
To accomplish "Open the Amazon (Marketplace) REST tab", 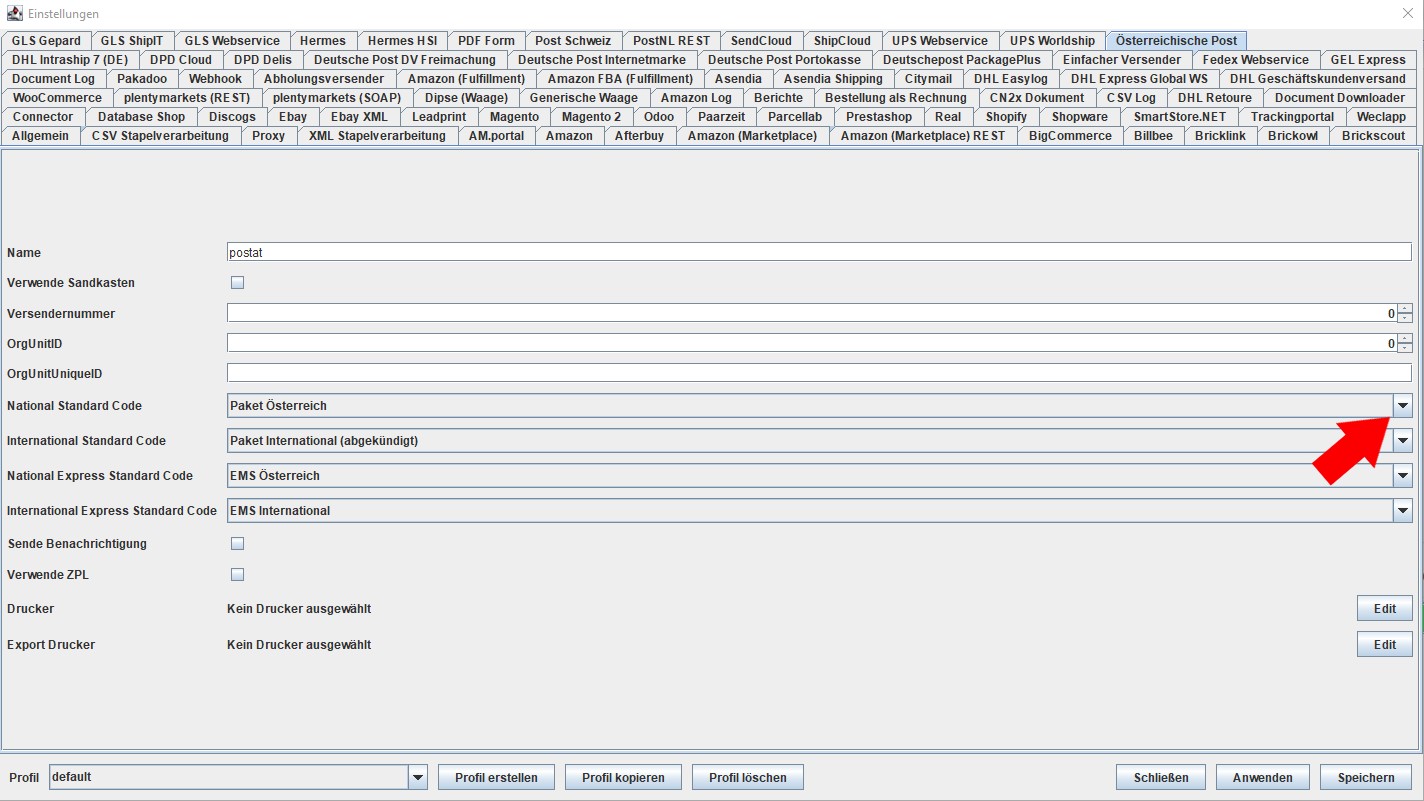I will [923, 136].
